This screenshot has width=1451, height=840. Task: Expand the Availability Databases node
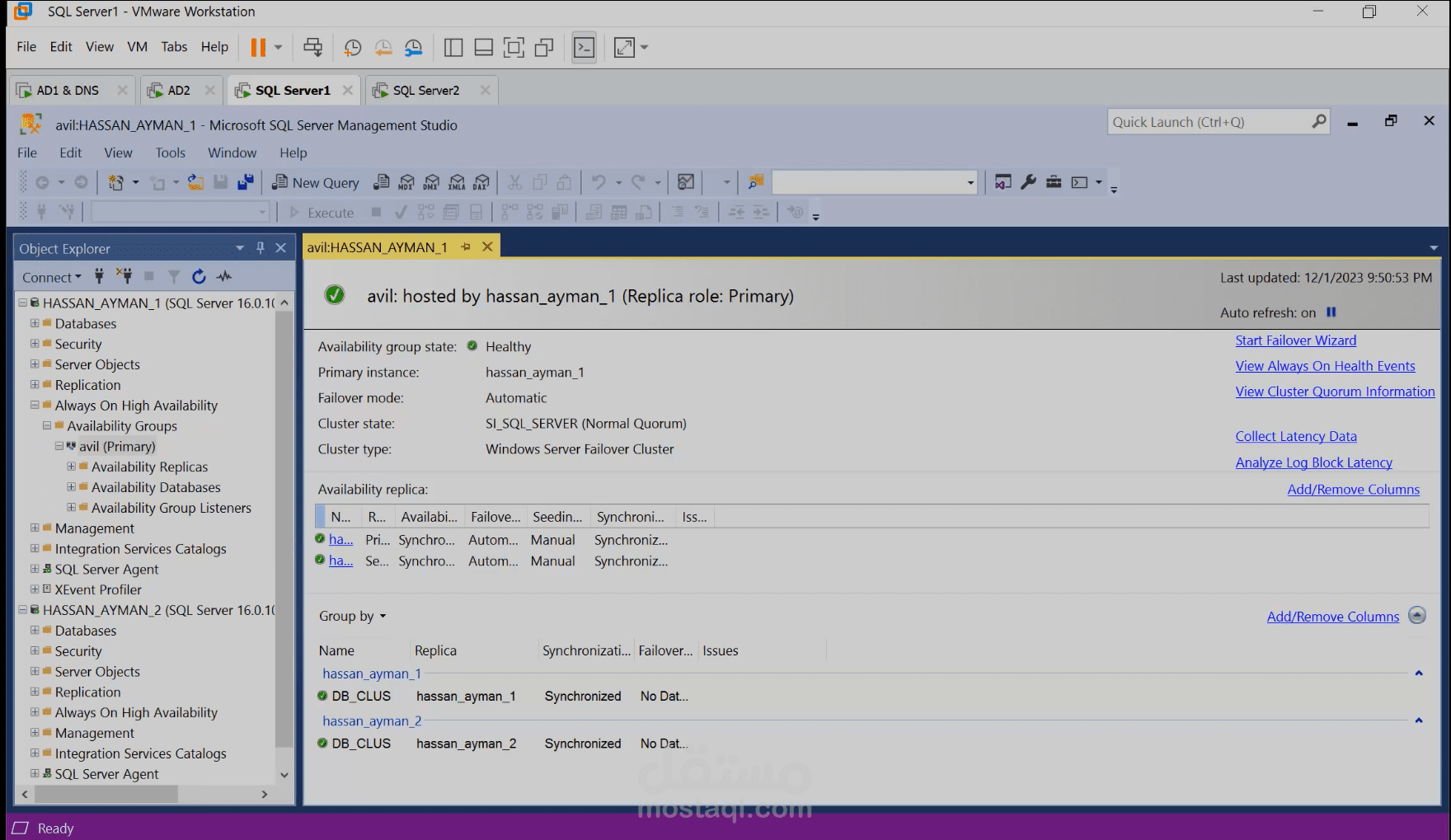71,487
